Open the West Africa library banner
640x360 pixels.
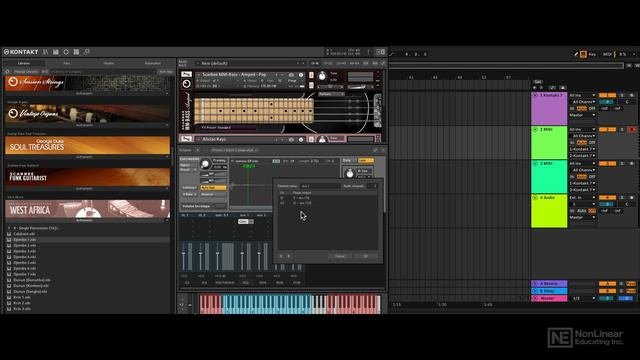87,209
